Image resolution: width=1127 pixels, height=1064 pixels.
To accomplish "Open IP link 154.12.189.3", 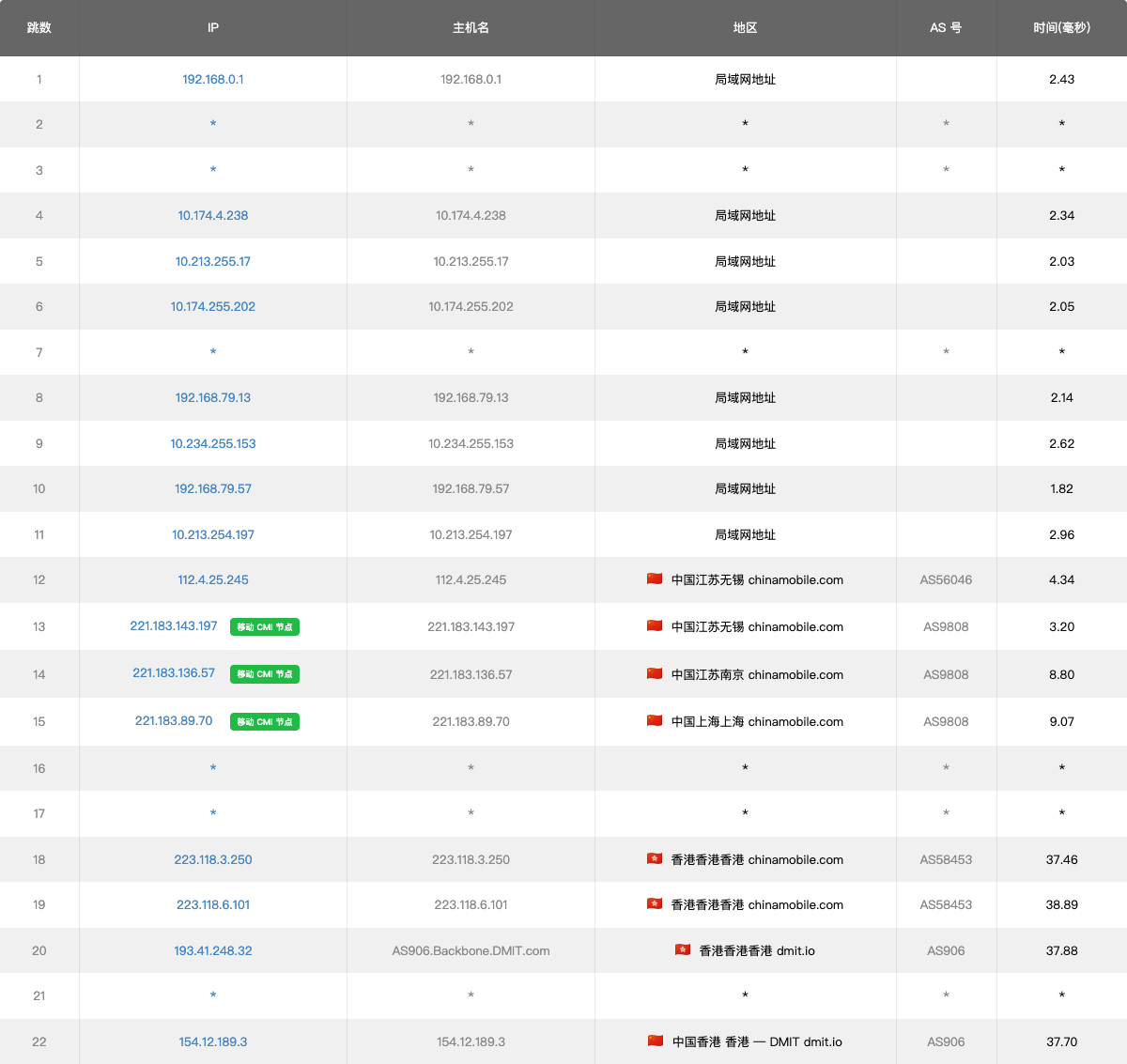I will (x=213, y=1041).
